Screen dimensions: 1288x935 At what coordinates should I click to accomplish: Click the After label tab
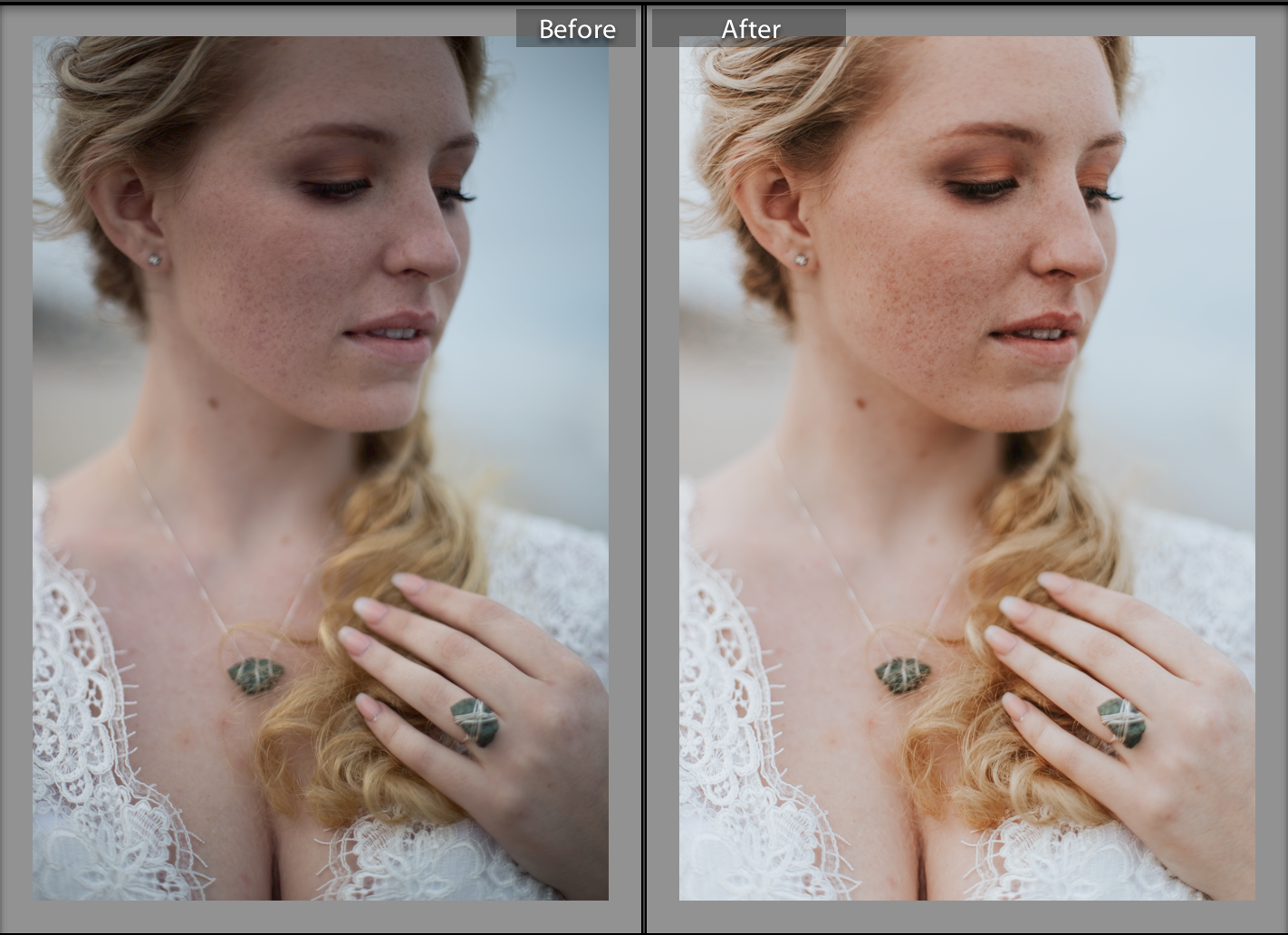pos(749,29)
